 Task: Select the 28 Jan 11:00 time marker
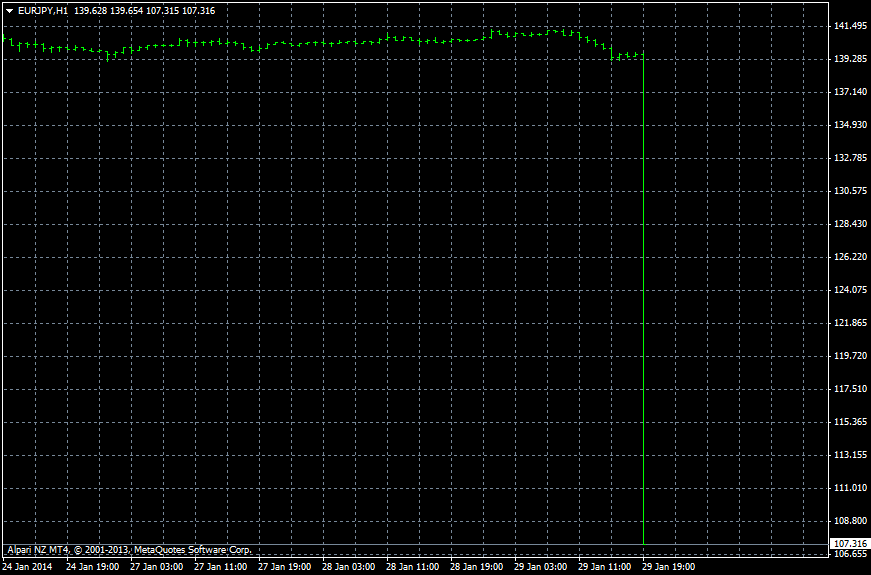pyautogui.click(x=412, y=567)
